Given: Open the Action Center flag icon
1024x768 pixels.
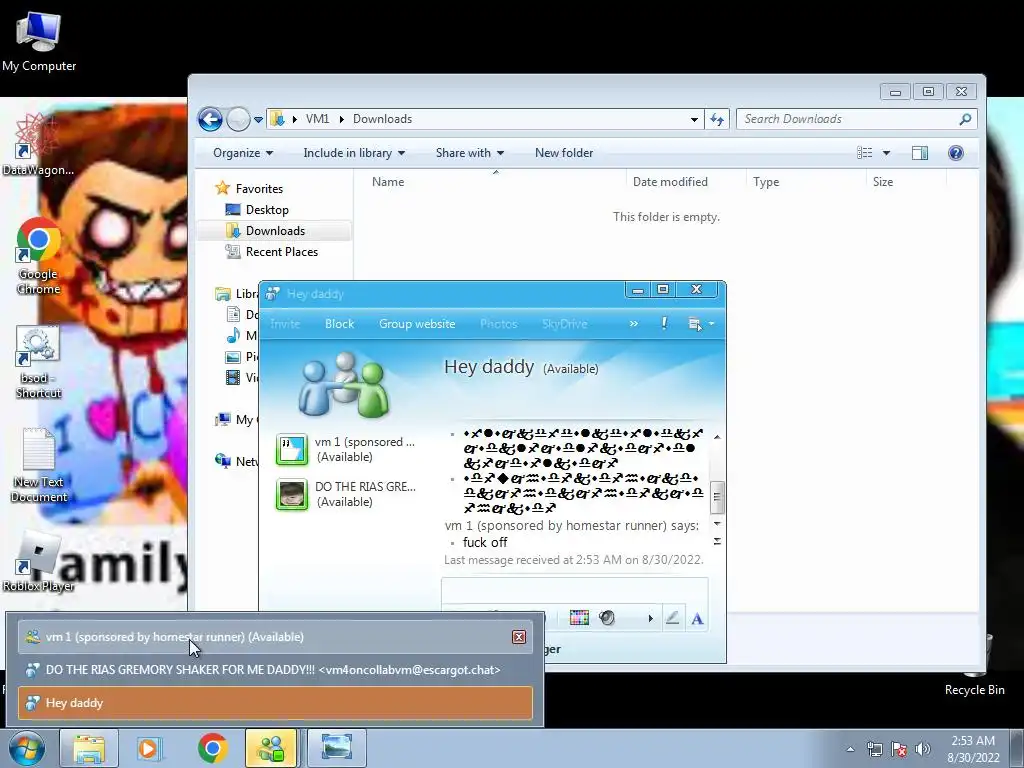Looking at the screenshot, I should point(899,749).
